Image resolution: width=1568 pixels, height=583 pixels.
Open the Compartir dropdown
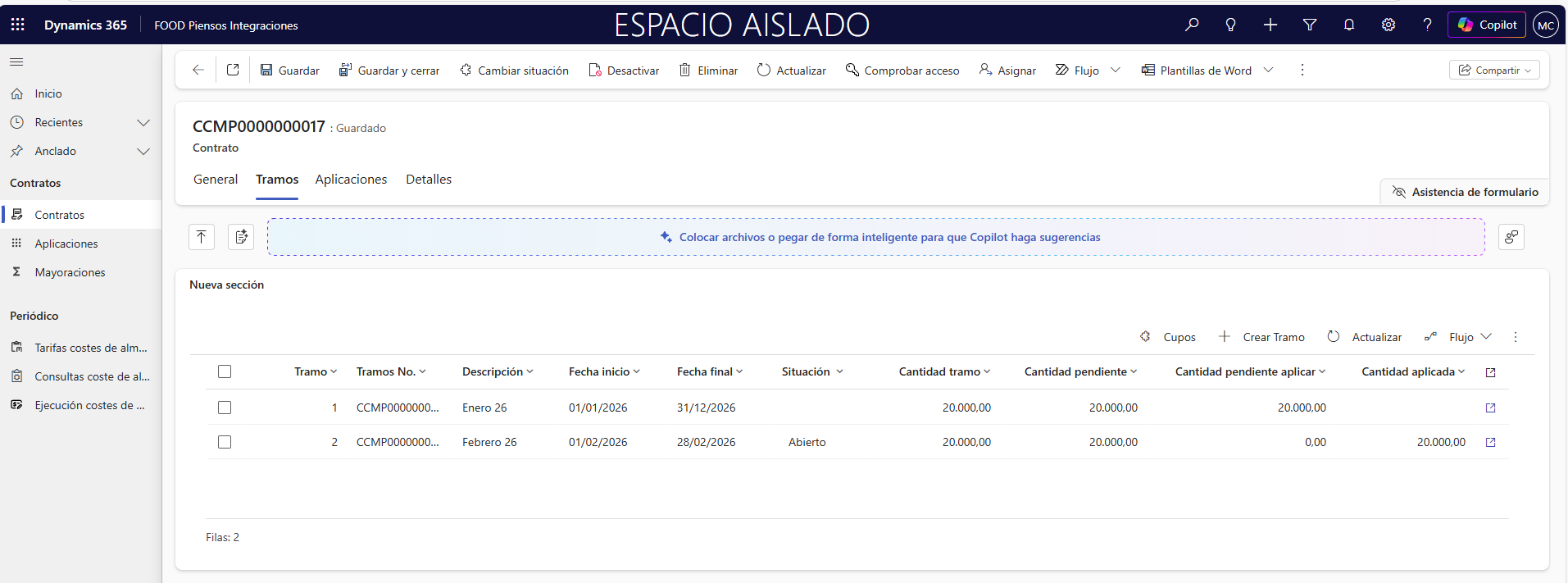click(x=1494, y=71)
